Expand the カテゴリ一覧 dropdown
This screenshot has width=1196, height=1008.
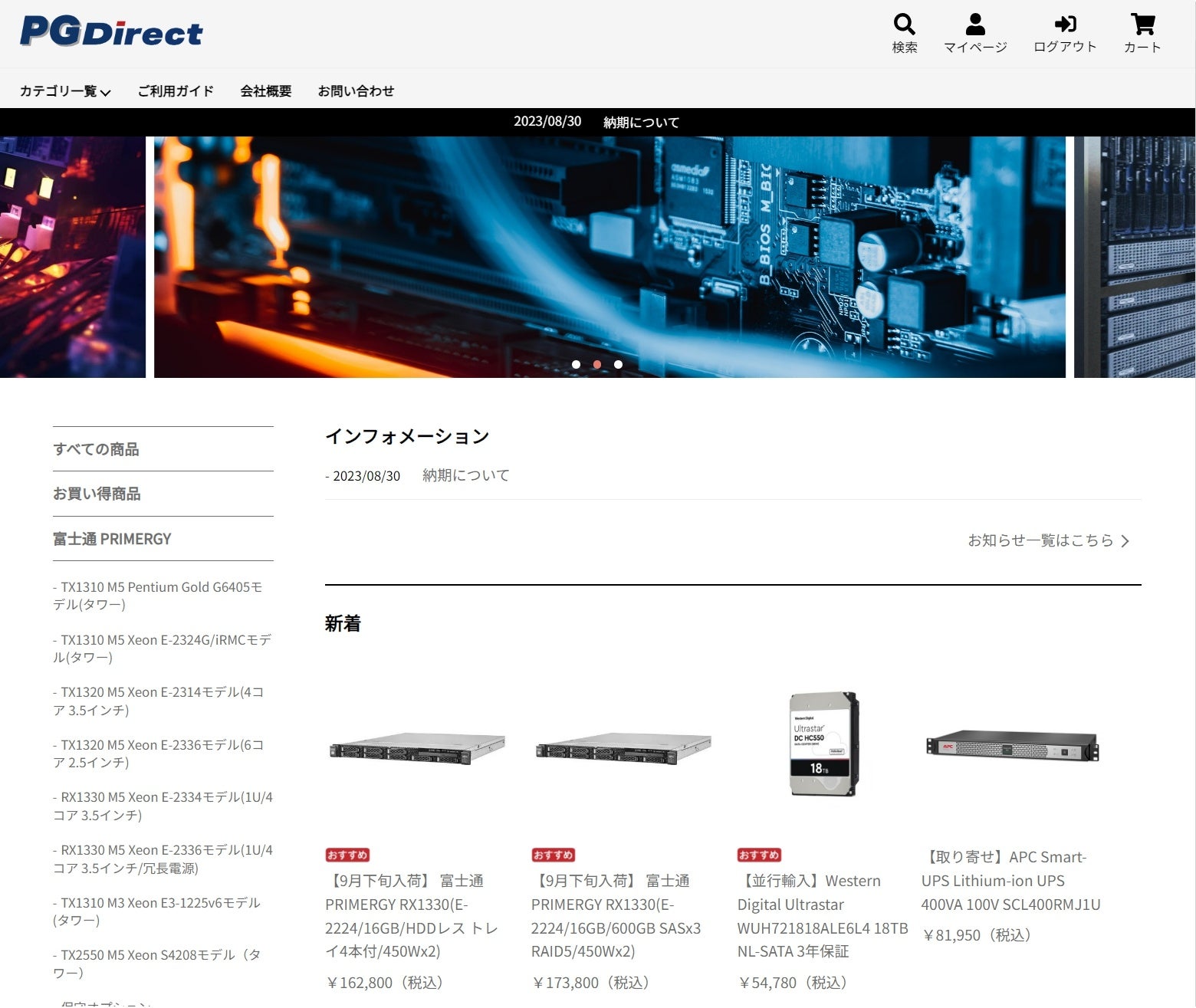coord(65,91)
